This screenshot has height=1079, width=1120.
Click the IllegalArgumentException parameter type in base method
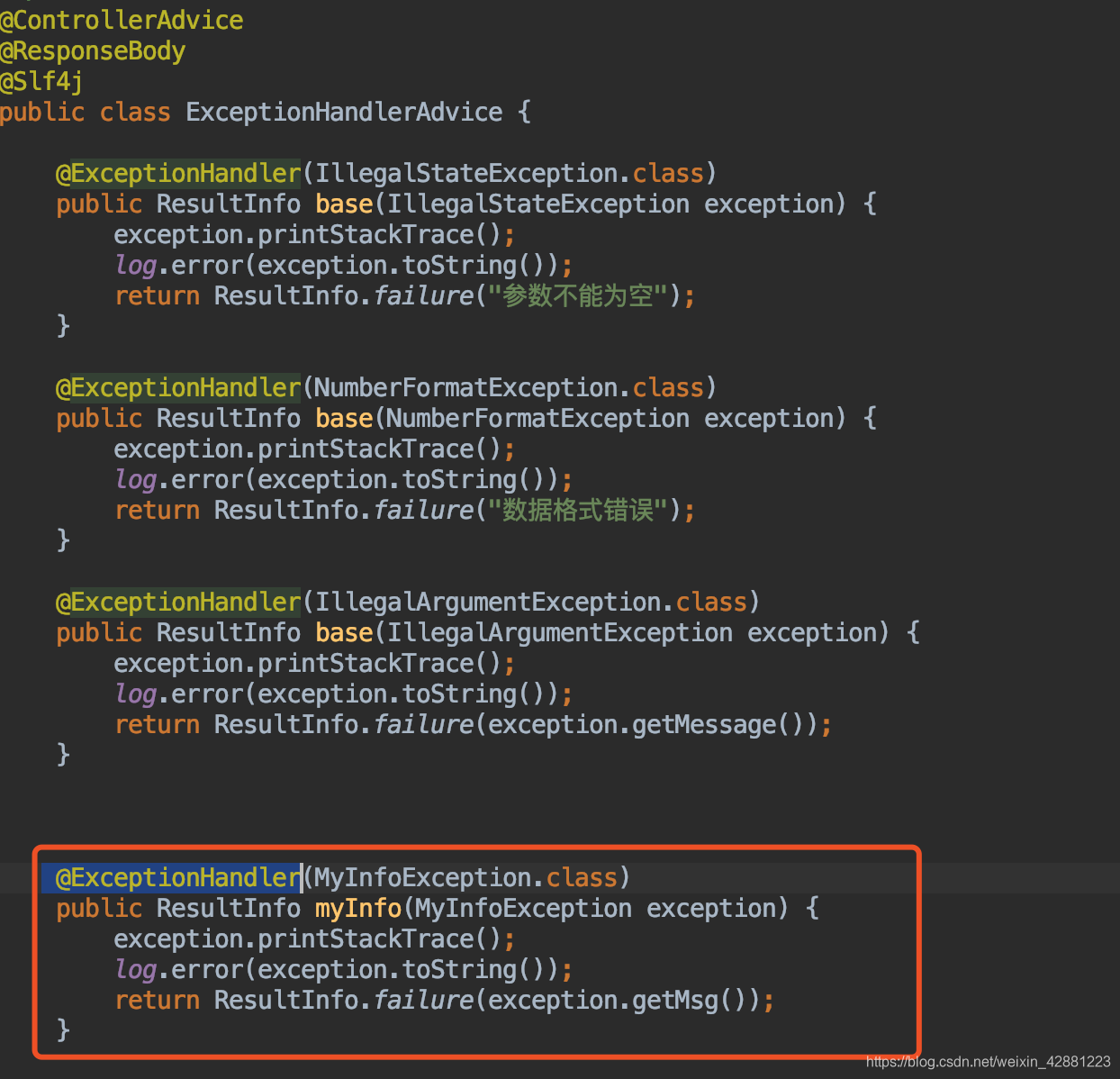click(560, 632)
